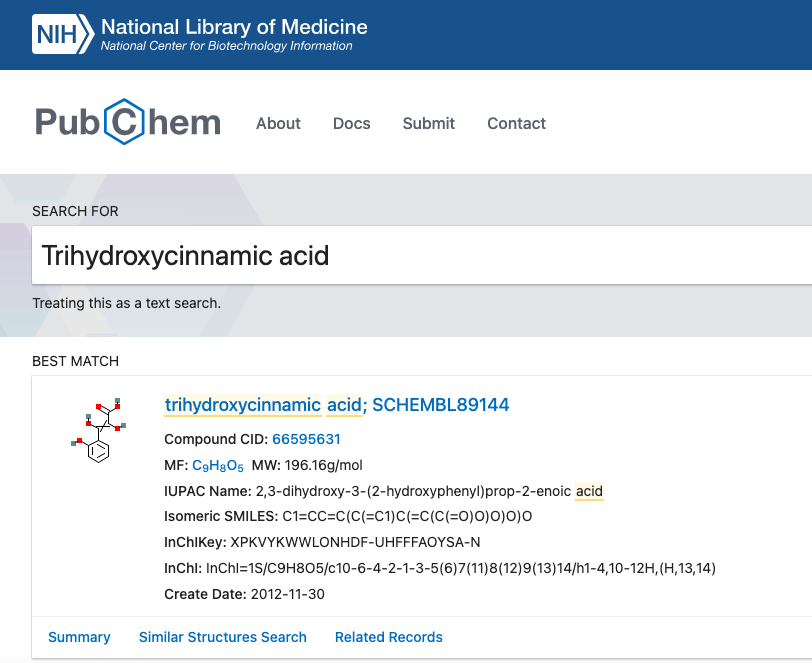Click the hexagon C in the PubChem logo
The image size is (812, 663).
click(124, 122)
